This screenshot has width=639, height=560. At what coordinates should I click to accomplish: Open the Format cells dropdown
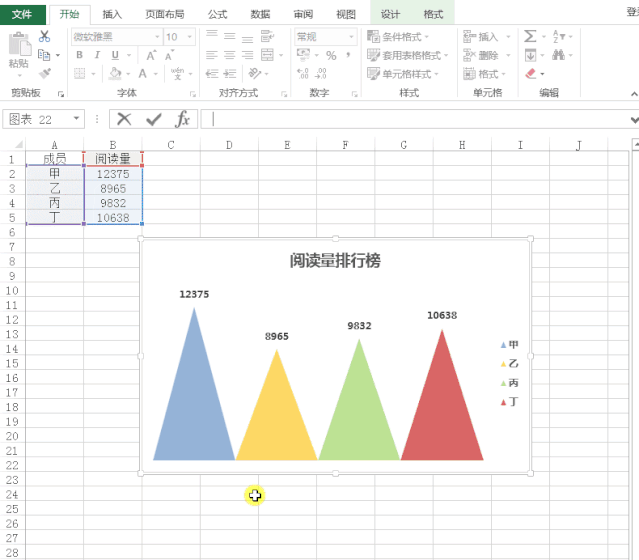[504, 74]
